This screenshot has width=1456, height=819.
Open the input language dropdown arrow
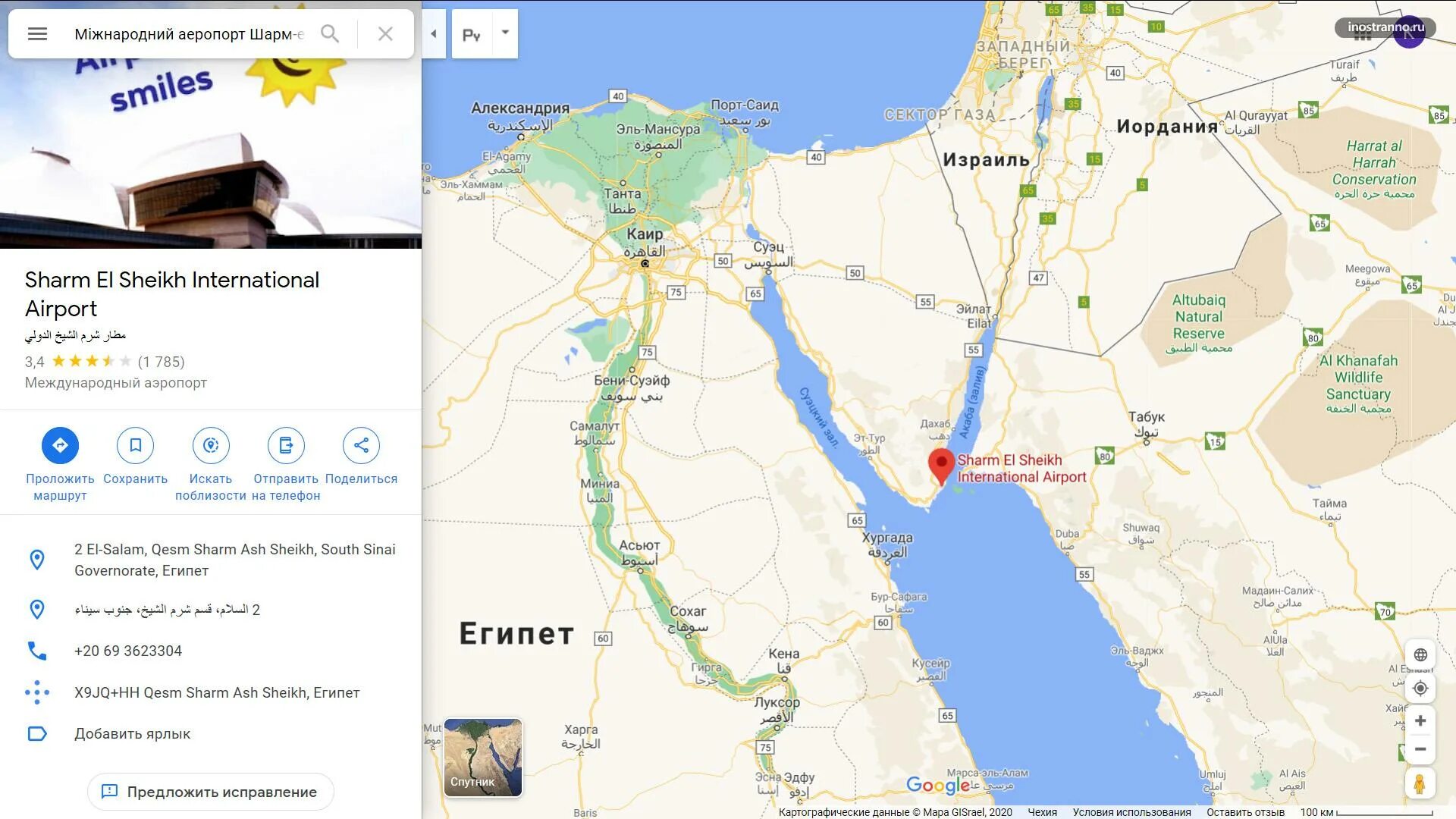(x=505, y=33)
